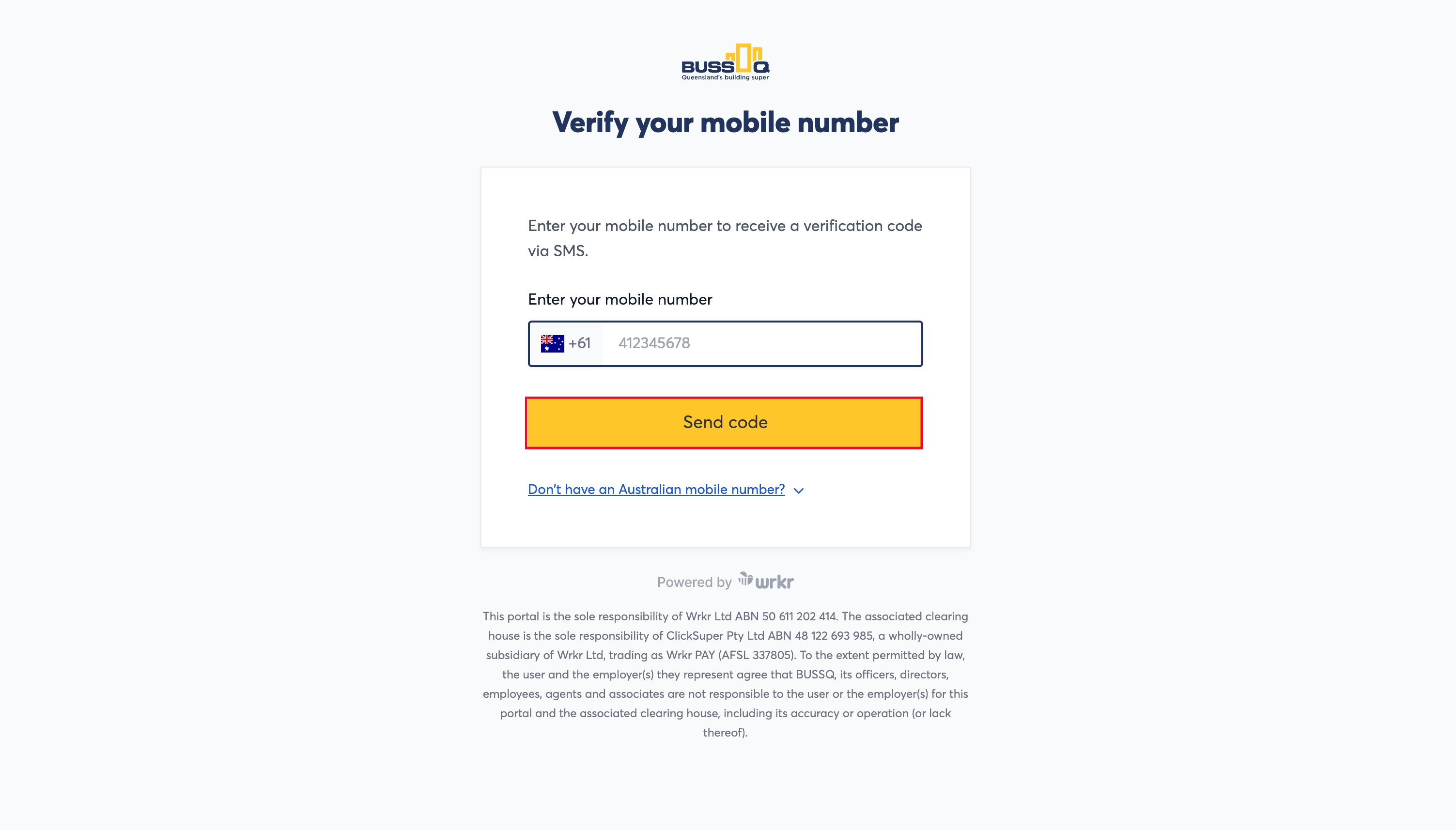Click the wrkr wordmark in footer
The height and width of the screenshot is (830, 1456).
point(774,582)
